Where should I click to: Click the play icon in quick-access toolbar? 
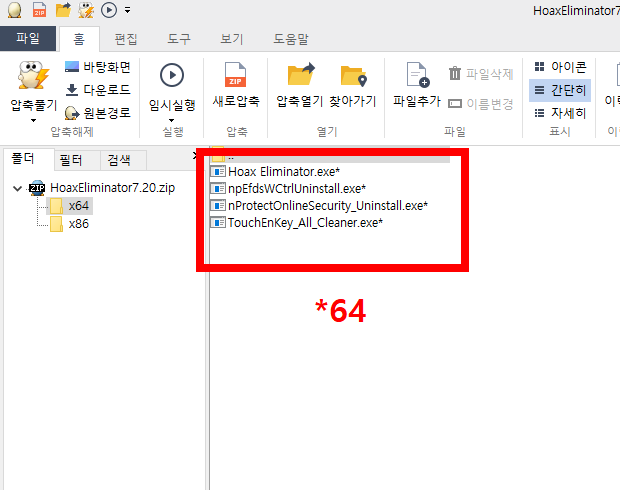click(109, 10)
